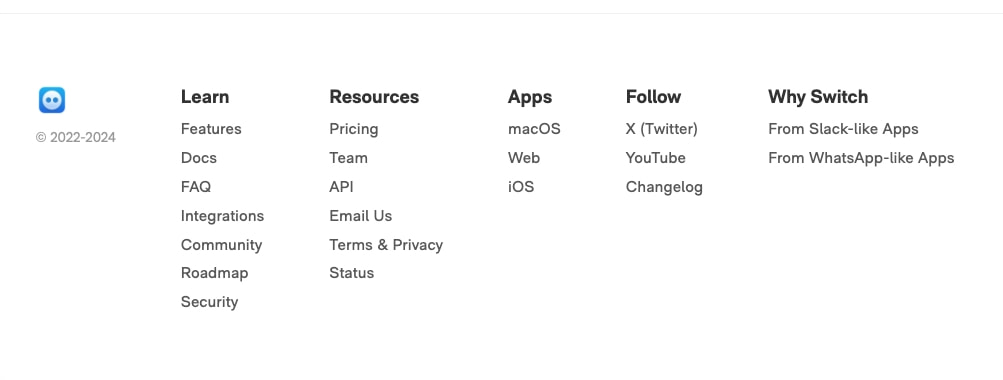The height and width of the screenshot is (380, 1003).
Task: Open the Docs page link
Action: click(199, 158)
